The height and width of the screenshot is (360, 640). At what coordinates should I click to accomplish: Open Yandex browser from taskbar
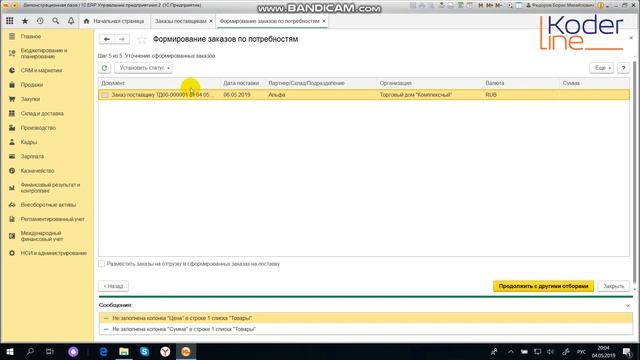165,351
